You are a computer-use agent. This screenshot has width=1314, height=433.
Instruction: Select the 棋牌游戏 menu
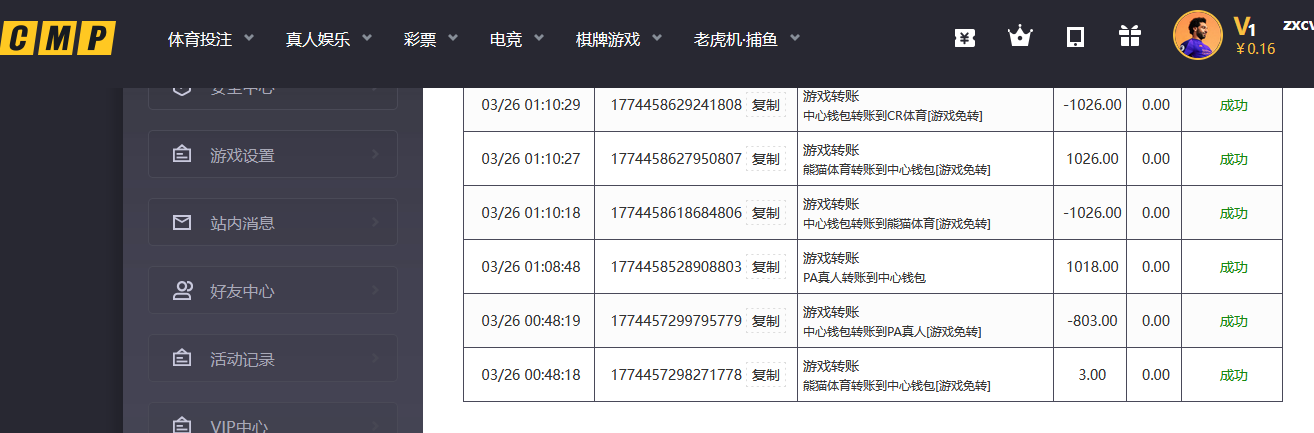619,39
